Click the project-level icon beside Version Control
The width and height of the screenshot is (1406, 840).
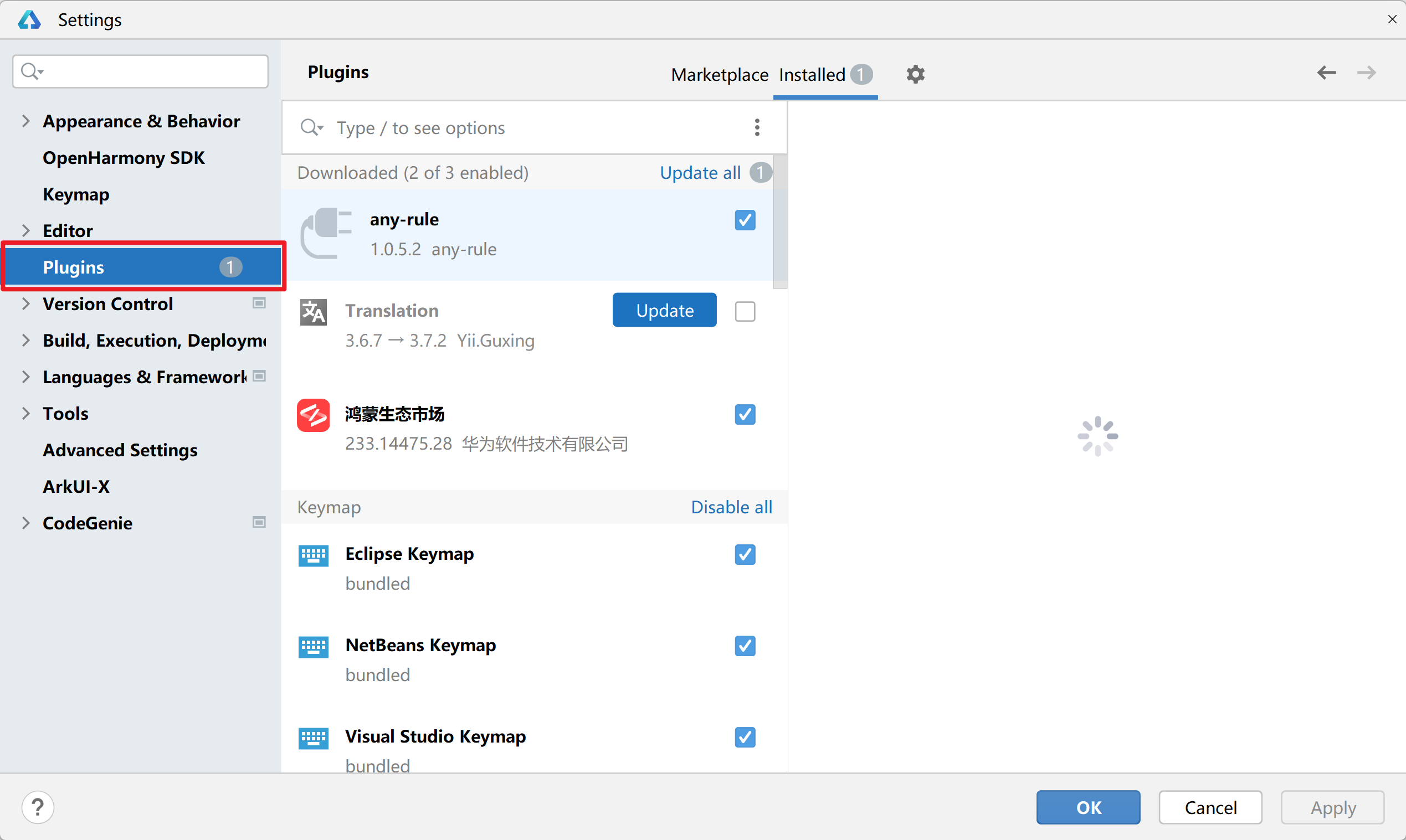coord(259,303)
